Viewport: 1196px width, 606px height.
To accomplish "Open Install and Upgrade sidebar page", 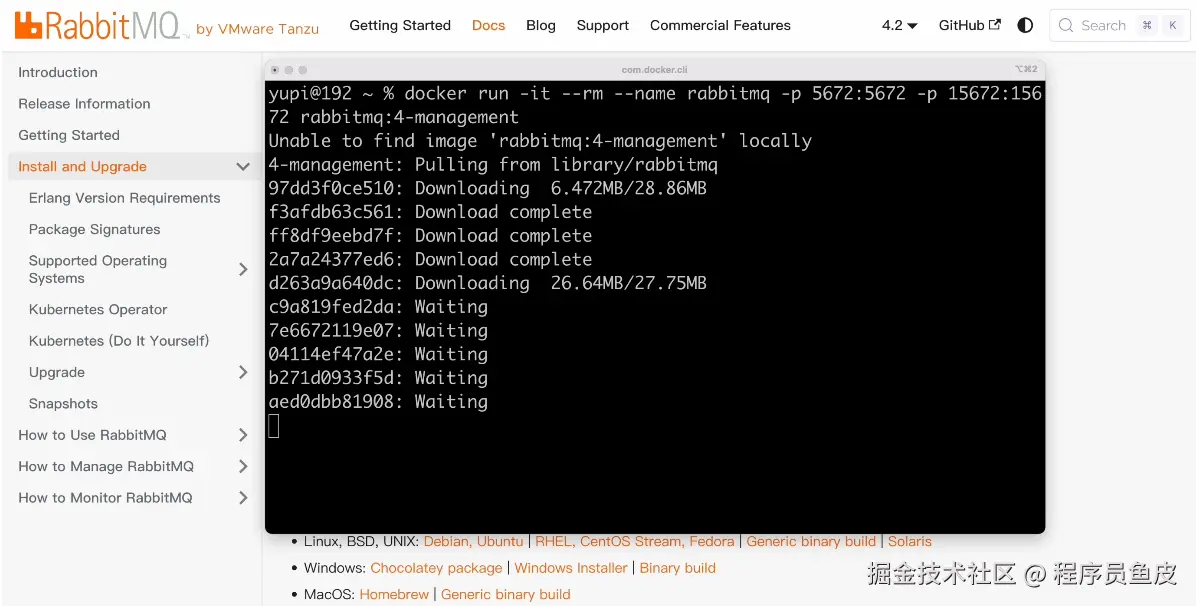I will pos(82,166).
